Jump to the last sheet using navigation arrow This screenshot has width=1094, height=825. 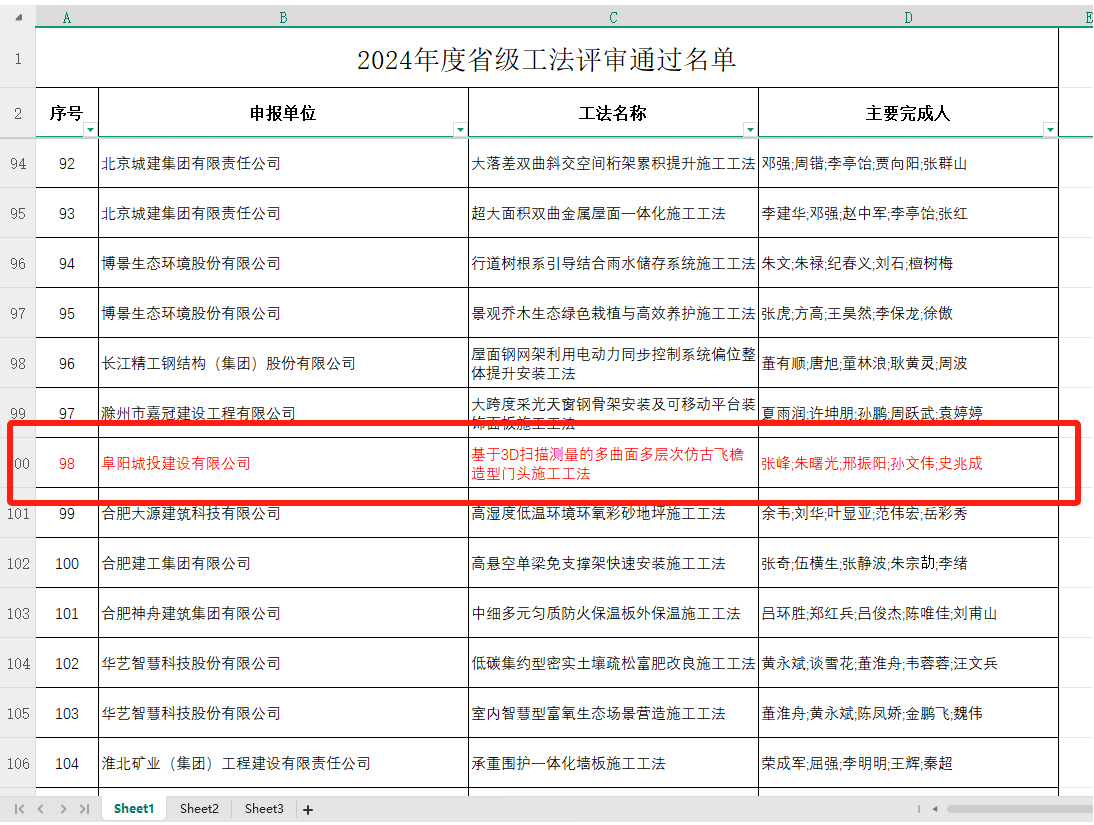click(x=85, y=808)
